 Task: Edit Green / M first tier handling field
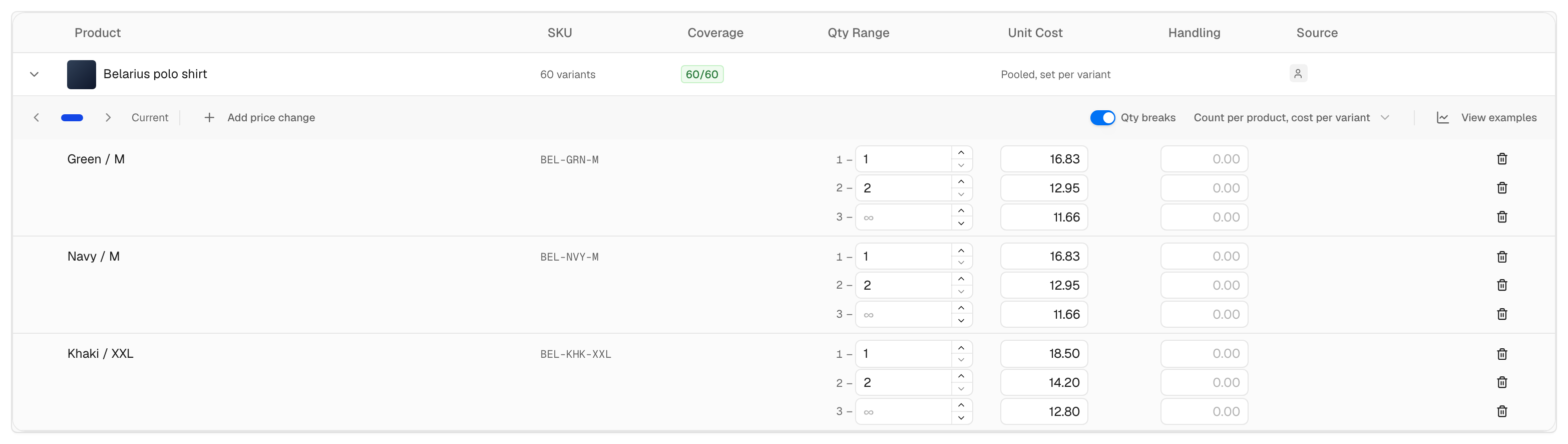click(1204, 159)
